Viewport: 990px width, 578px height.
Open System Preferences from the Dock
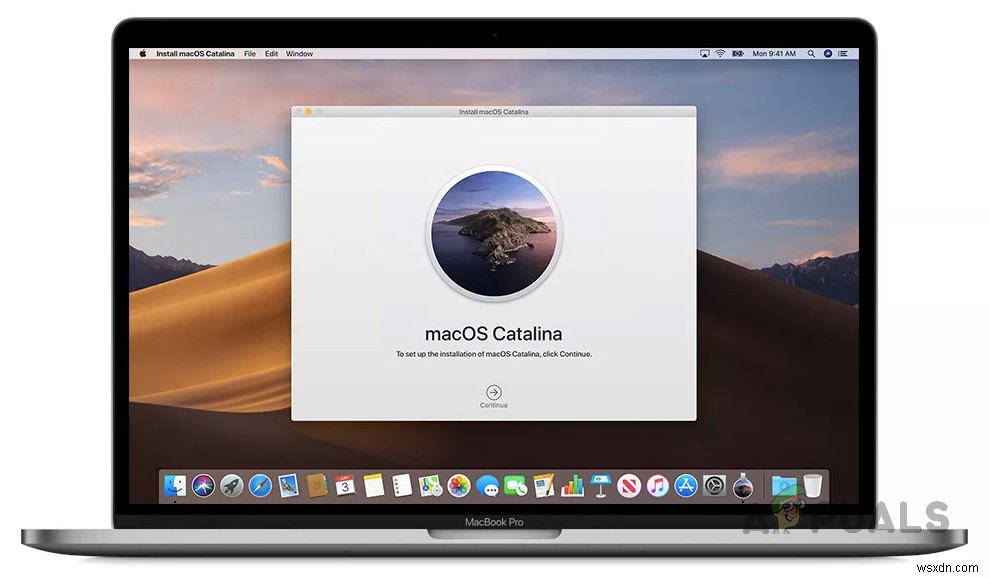click(714, 486)
